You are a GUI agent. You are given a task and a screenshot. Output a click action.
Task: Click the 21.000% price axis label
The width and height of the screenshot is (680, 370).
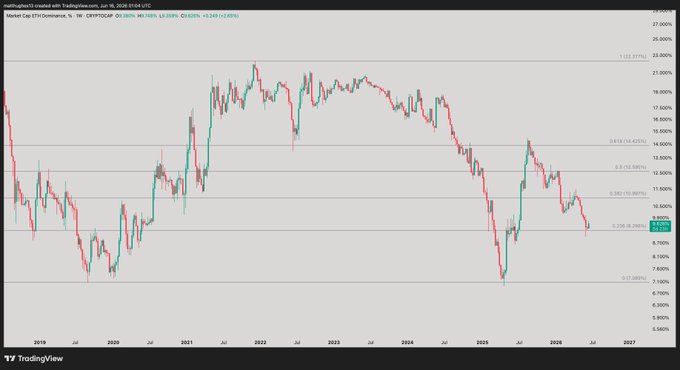(x=662, y=73)
